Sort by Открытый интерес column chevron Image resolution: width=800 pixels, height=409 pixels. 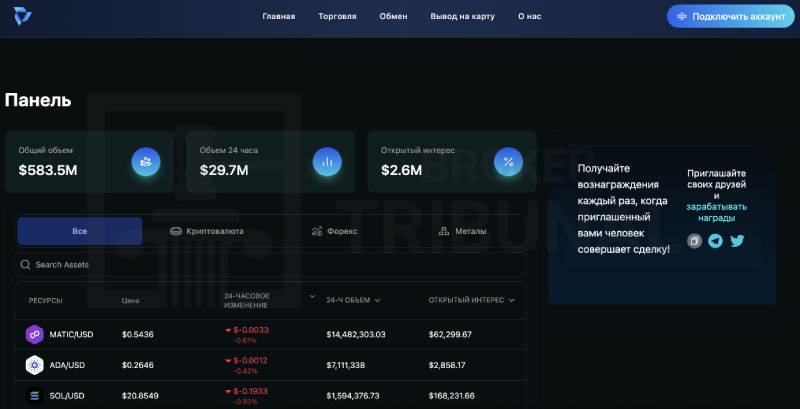[511, 300]
